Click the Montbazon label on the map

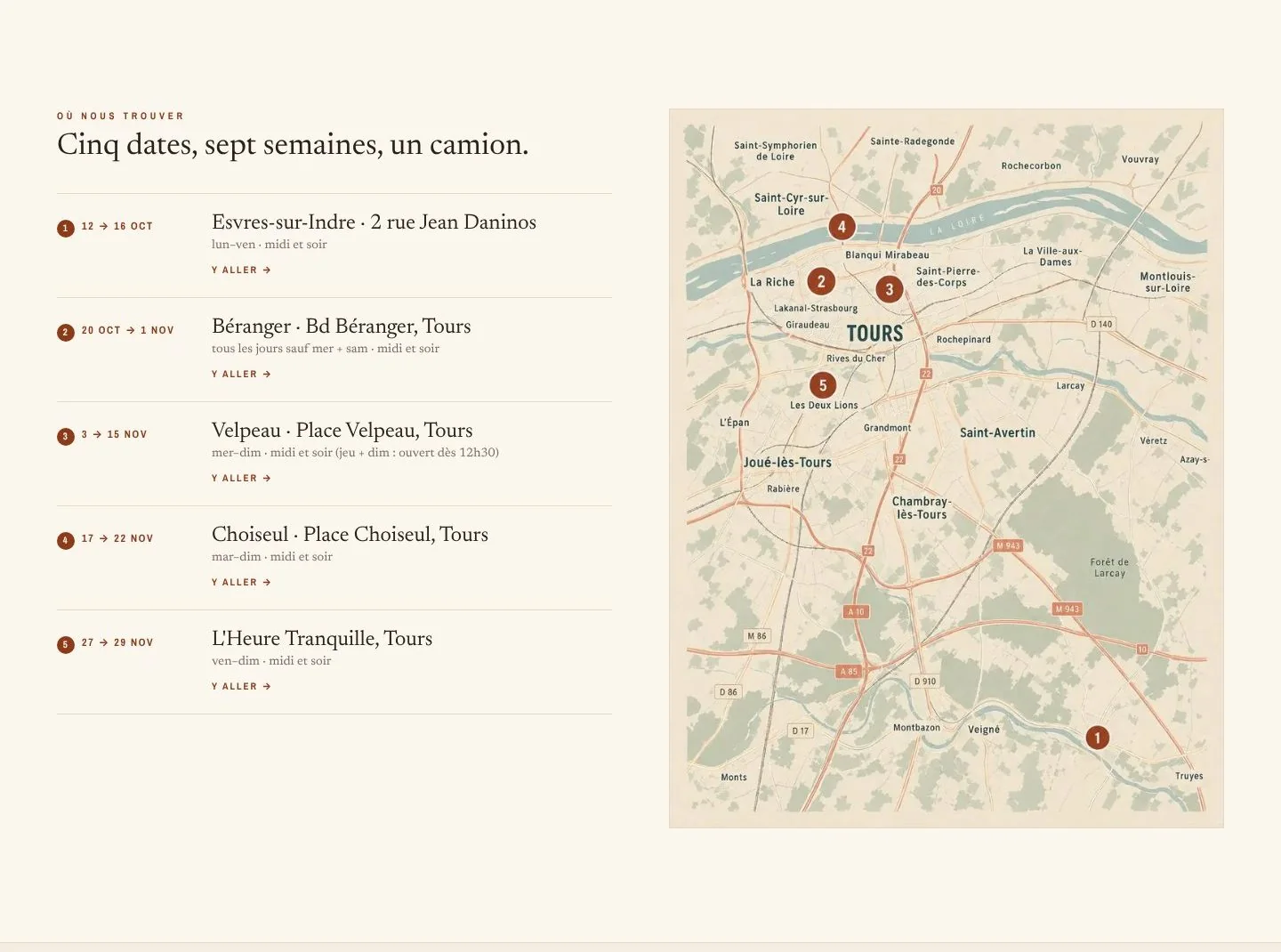coord(916,727)
